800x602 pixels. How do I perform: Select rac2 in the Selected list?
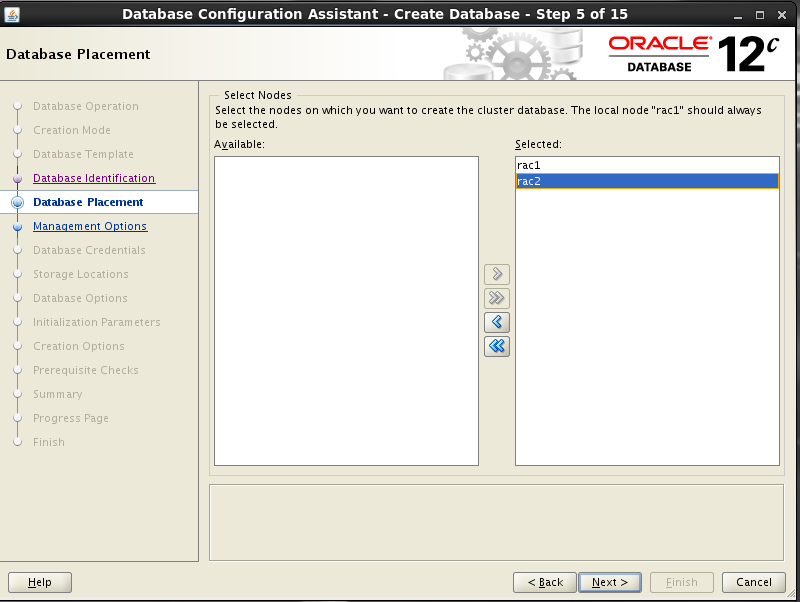click(x=647, y=181)
